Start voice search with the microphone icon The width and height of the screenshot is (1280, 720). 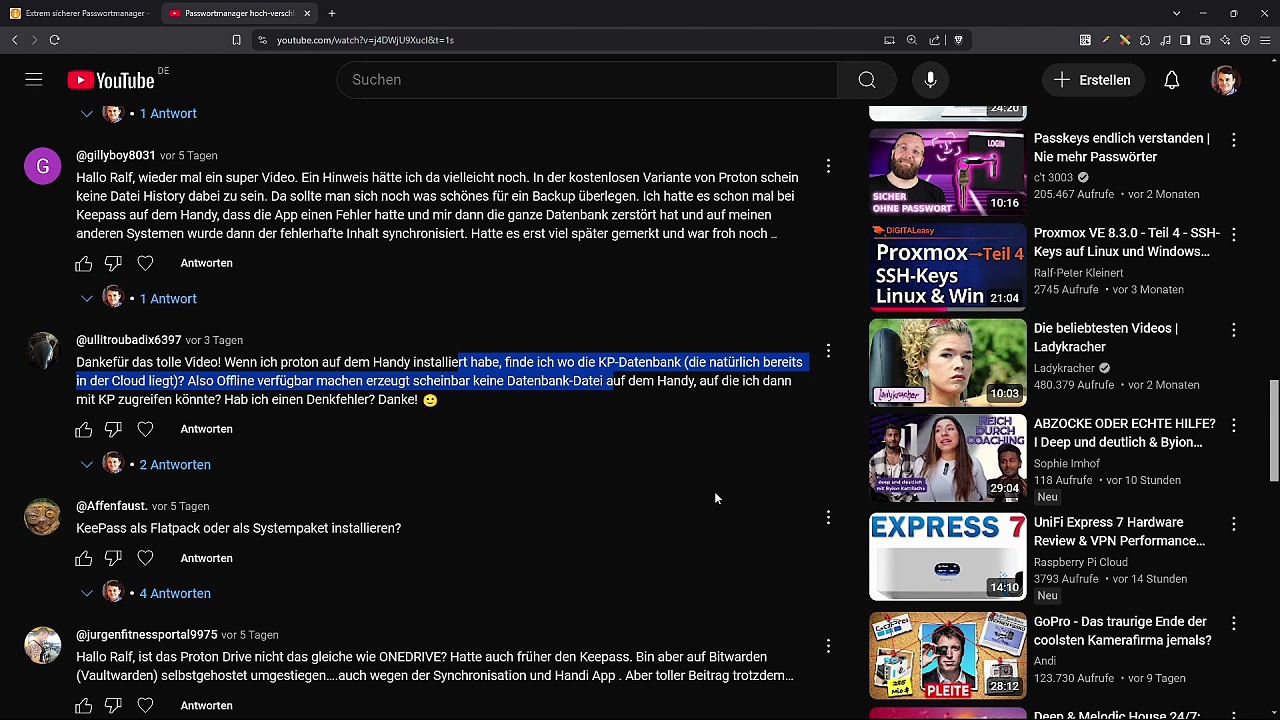[930, 80]
